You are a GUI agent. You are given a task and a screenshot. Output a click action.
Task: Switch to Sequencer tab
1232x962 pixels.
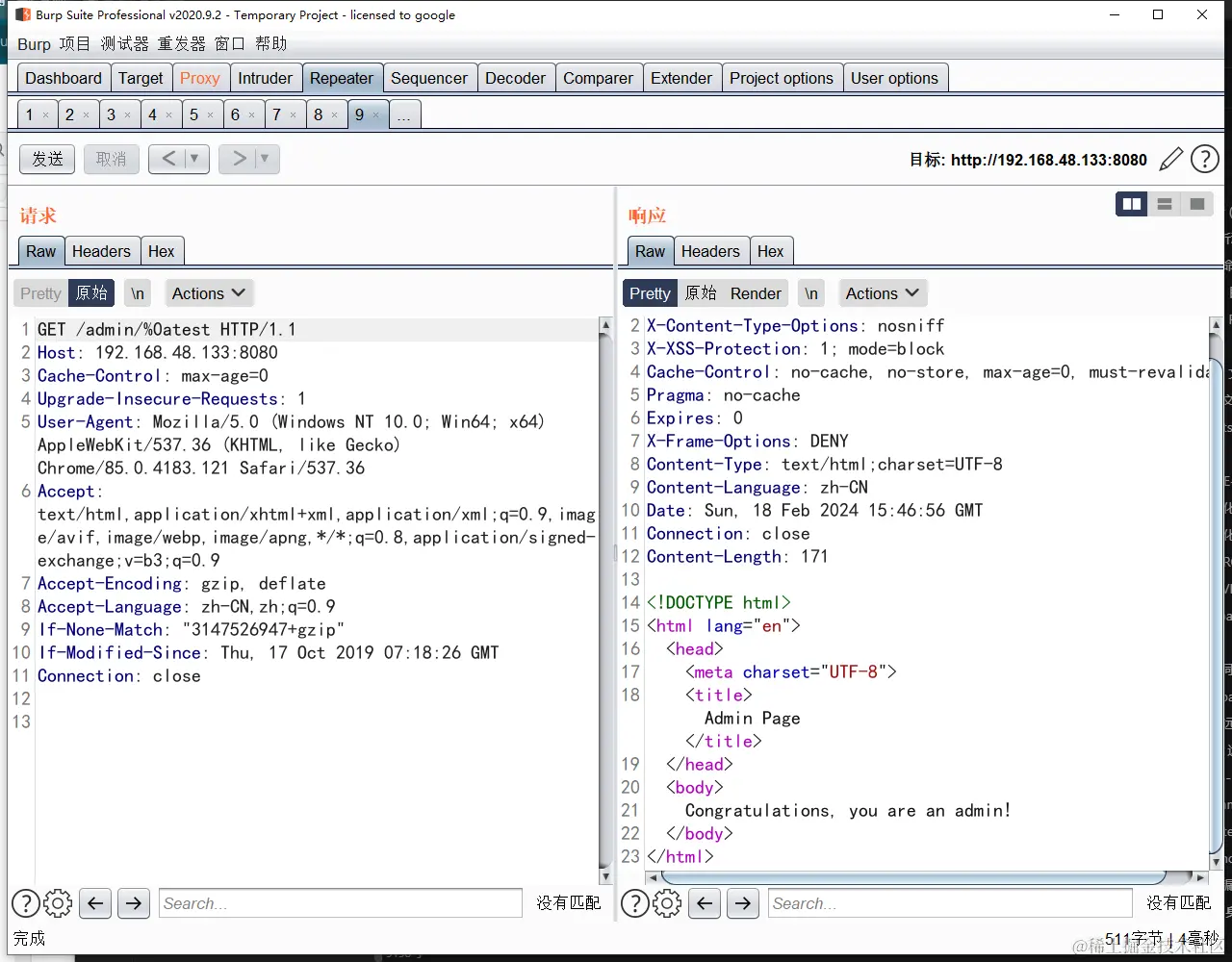pos(429,78)
